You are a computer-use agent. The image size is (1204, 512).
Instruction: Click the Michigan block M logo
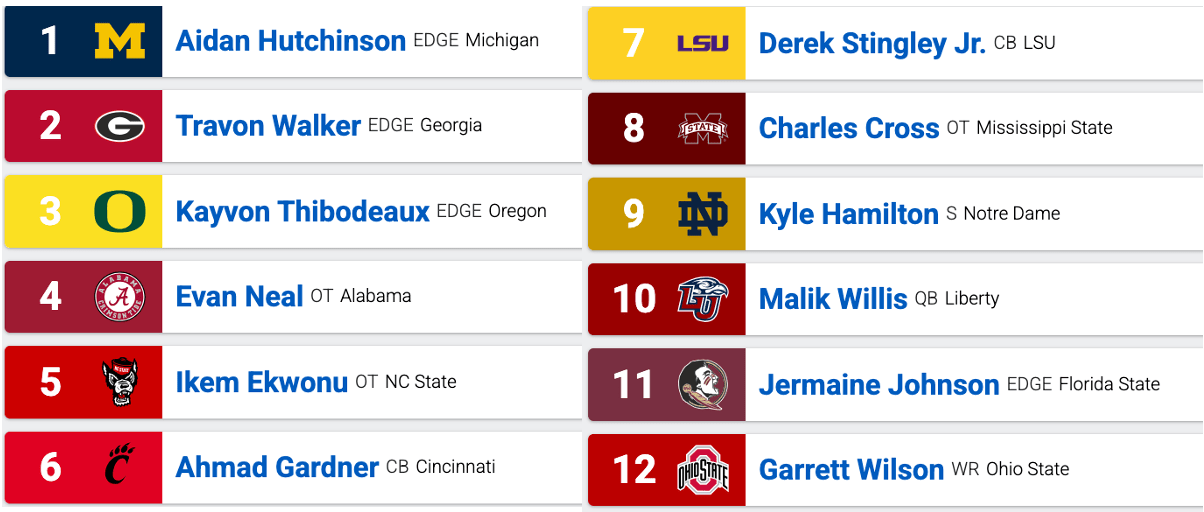[x=120, y=41]
